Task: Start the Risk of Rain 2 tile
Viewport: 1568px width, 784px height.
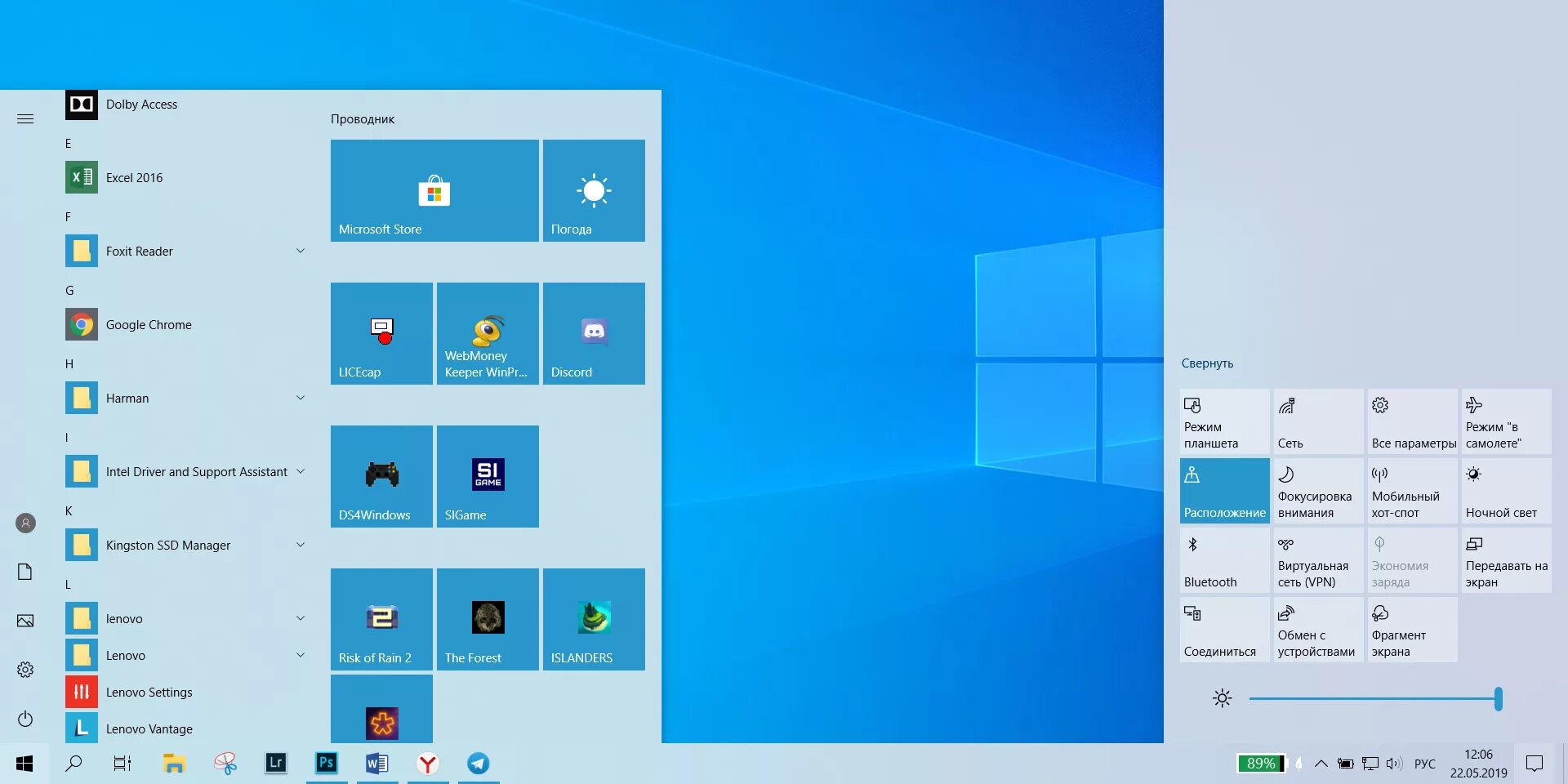Action: point(381,619)
